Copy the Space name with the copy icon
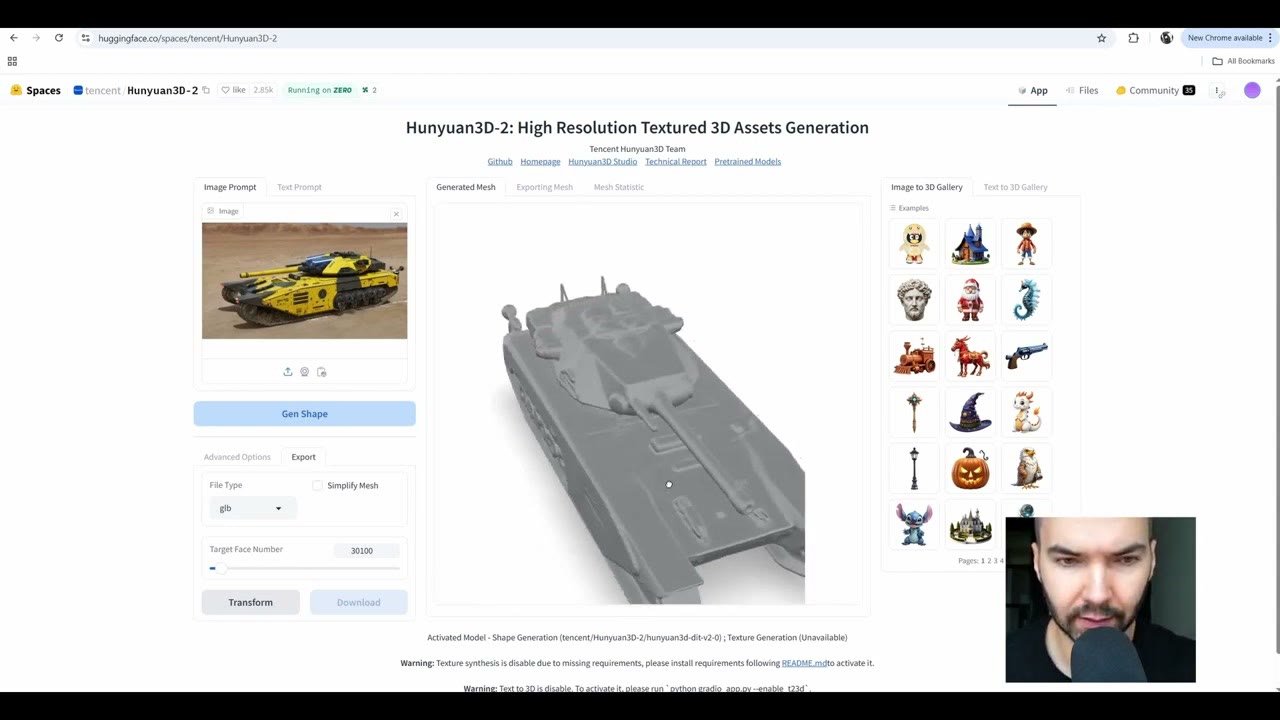This screenshot has height=720, width=1280. tap(206, 90)
